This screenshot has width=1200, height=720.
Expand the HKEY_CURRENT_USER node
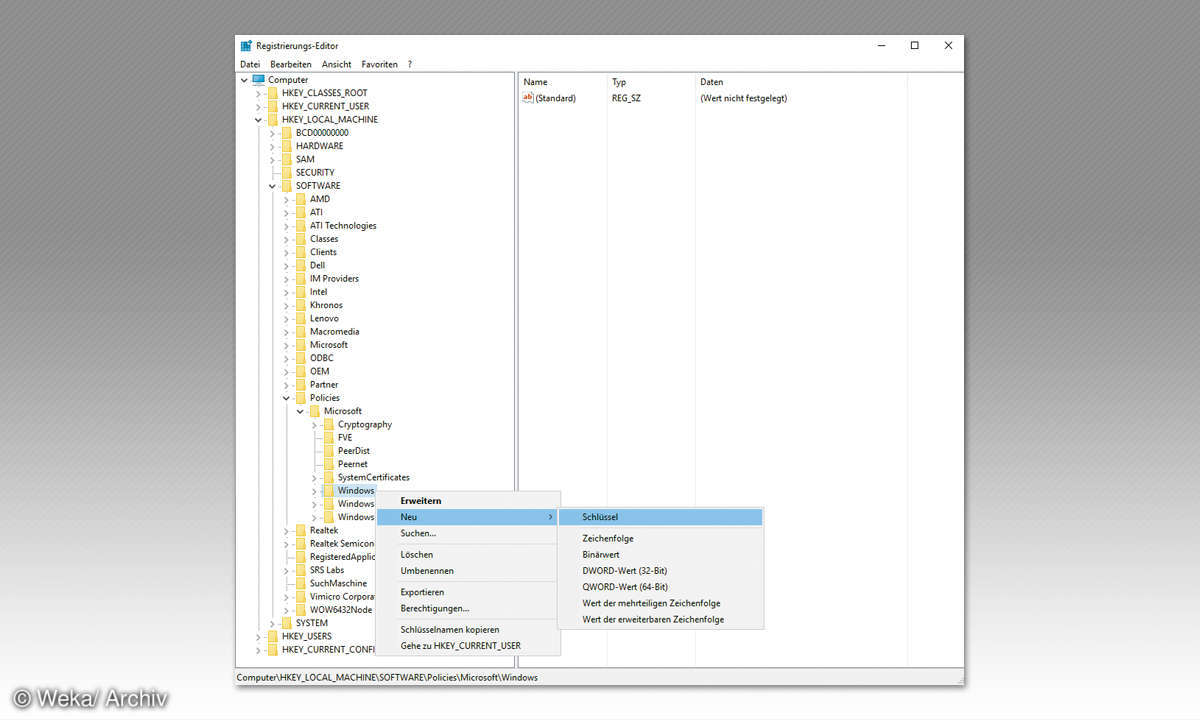258,106
